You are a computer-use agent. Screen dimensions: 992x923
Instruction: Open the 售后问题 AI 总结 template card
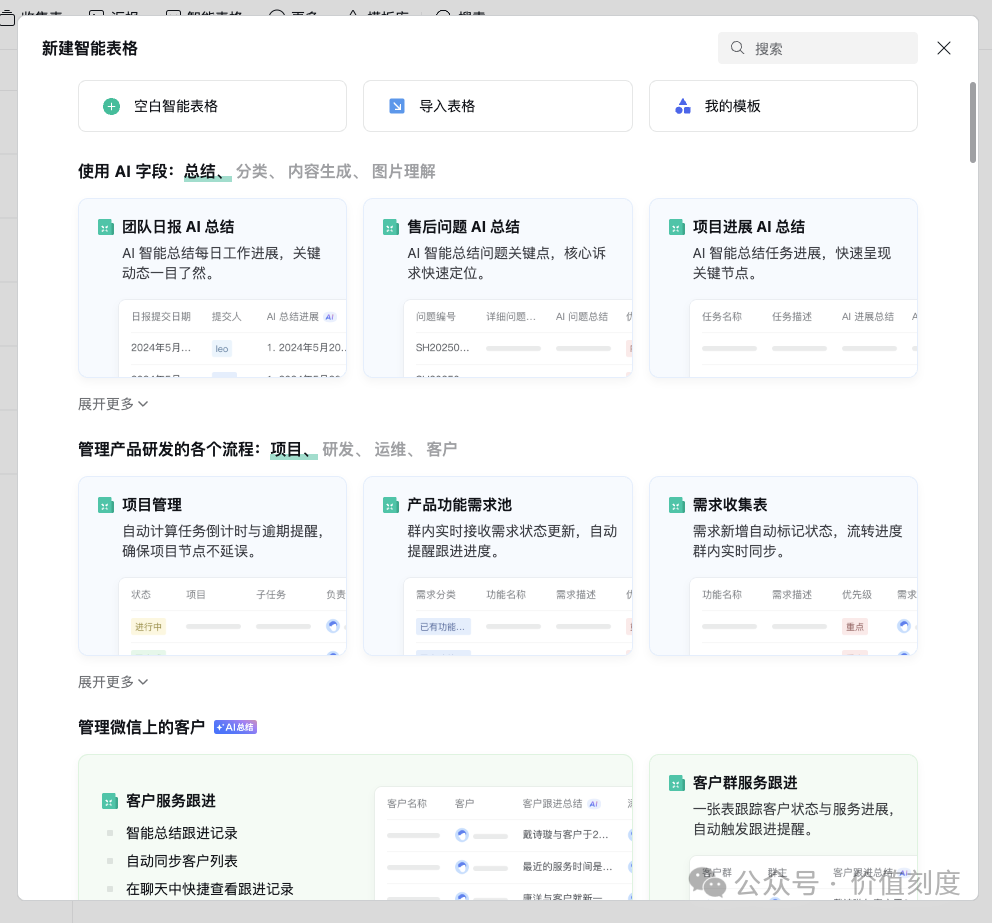(x=498, y=288)
